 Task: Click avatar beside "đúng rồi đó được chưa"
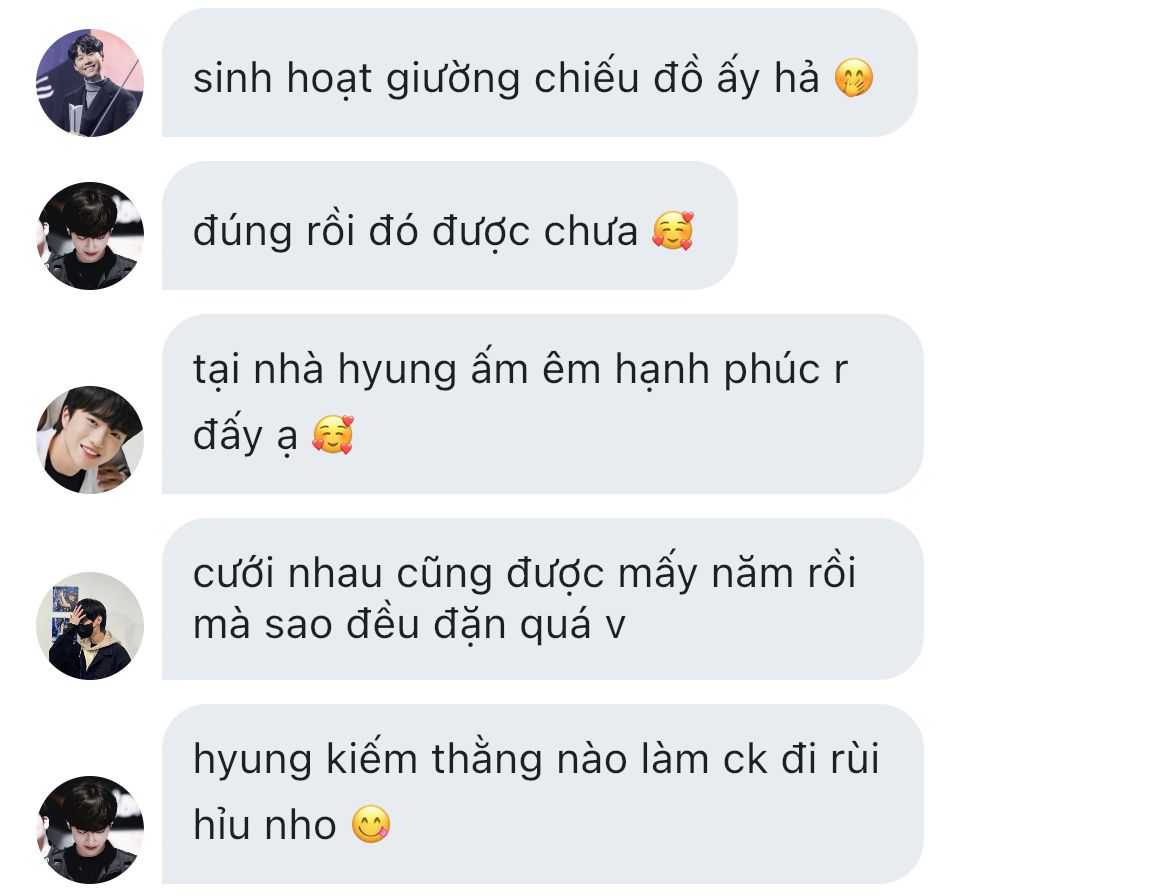click(x=90, y=236)
